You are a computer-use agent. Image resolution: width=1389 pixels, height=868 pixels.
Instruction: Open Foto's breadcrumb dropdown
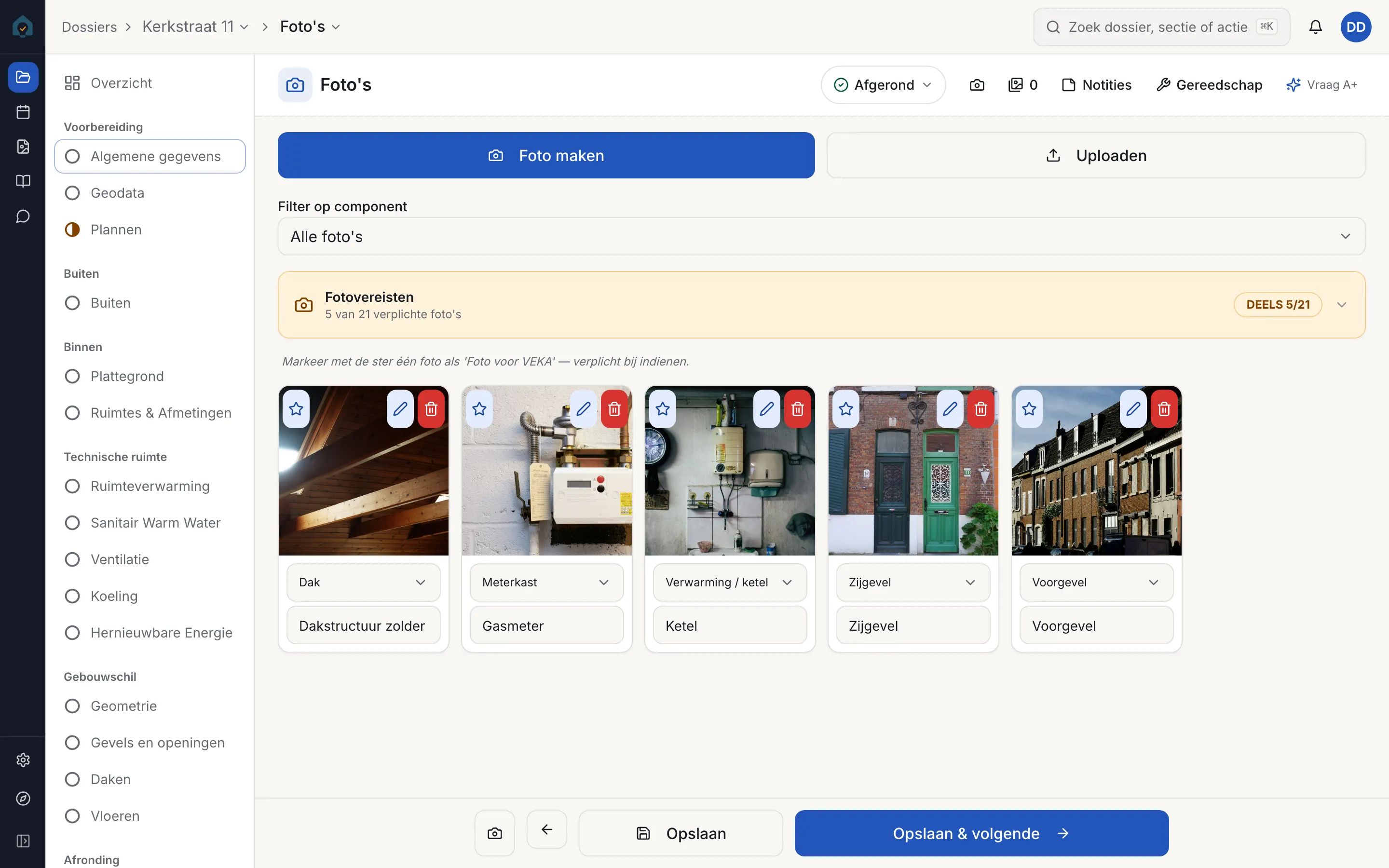pos(310,27)
